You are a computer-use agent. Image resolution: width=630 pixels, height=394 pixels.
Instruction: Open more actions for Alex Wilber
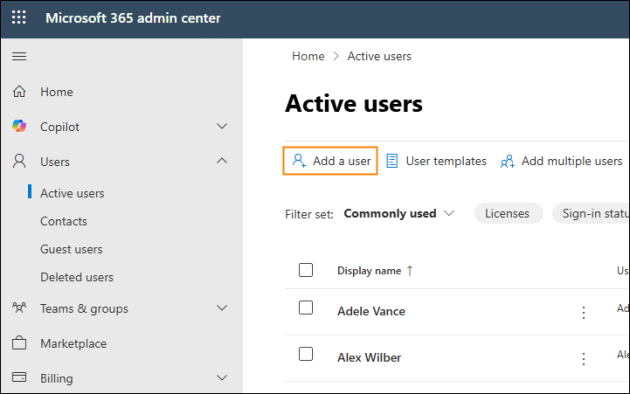click(x=583, y=358)
